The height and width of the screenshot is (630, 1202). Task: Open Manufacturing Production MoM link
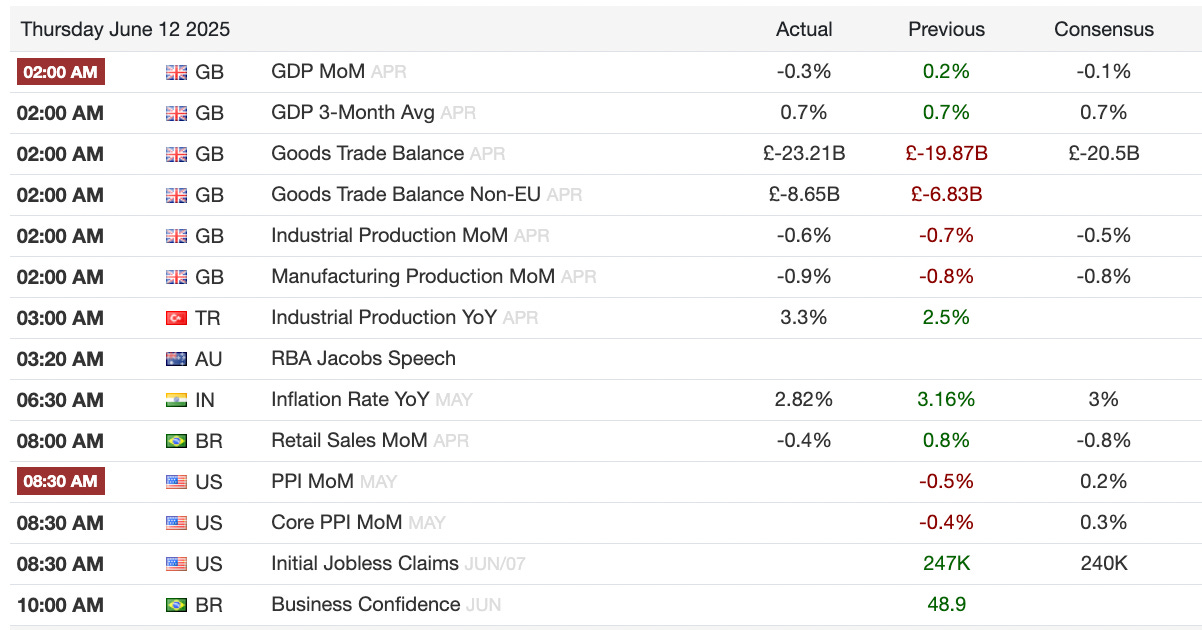tap(413, 277)
